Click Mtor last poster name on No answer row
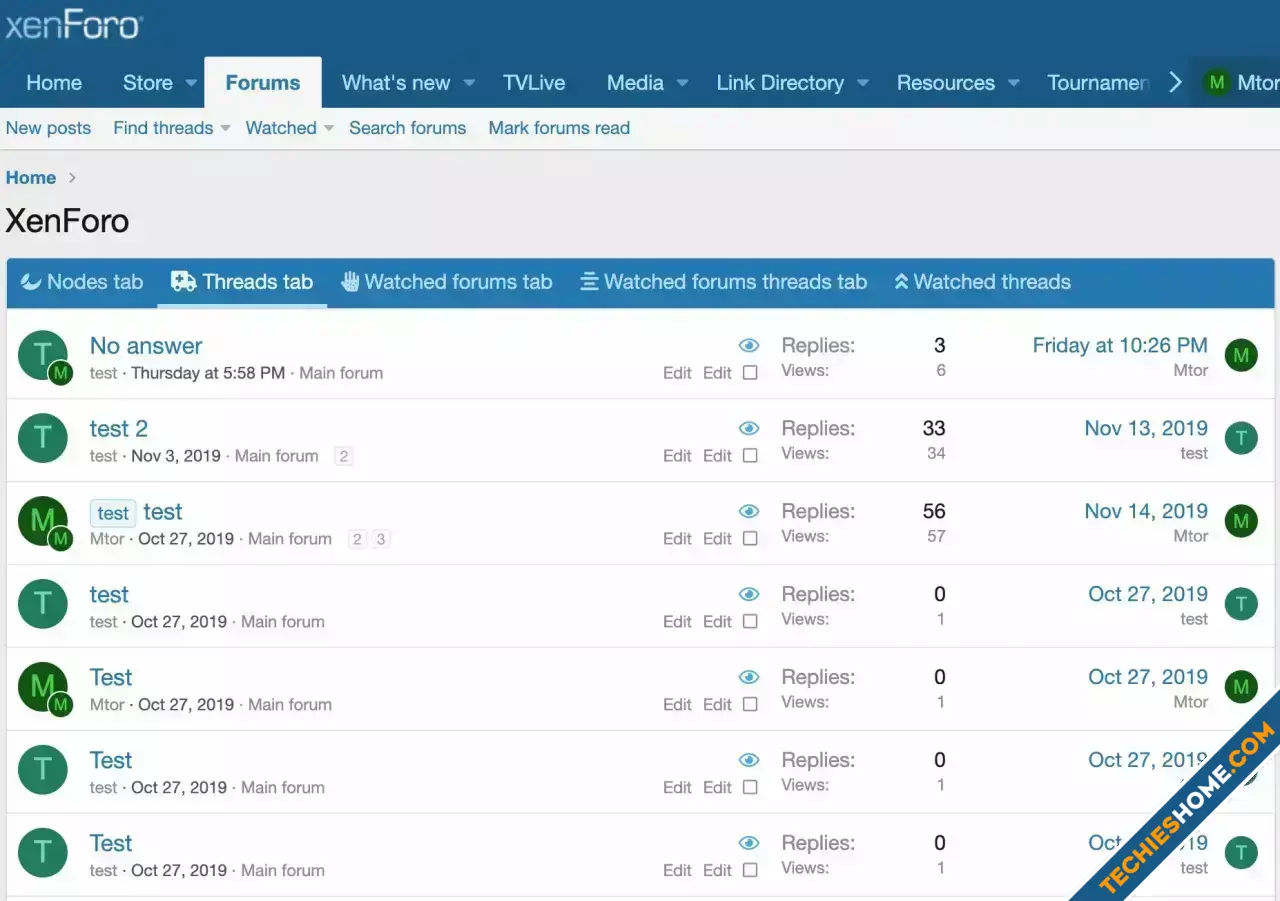Viewport: 1280px width, 901px height. click(1190, 371)
